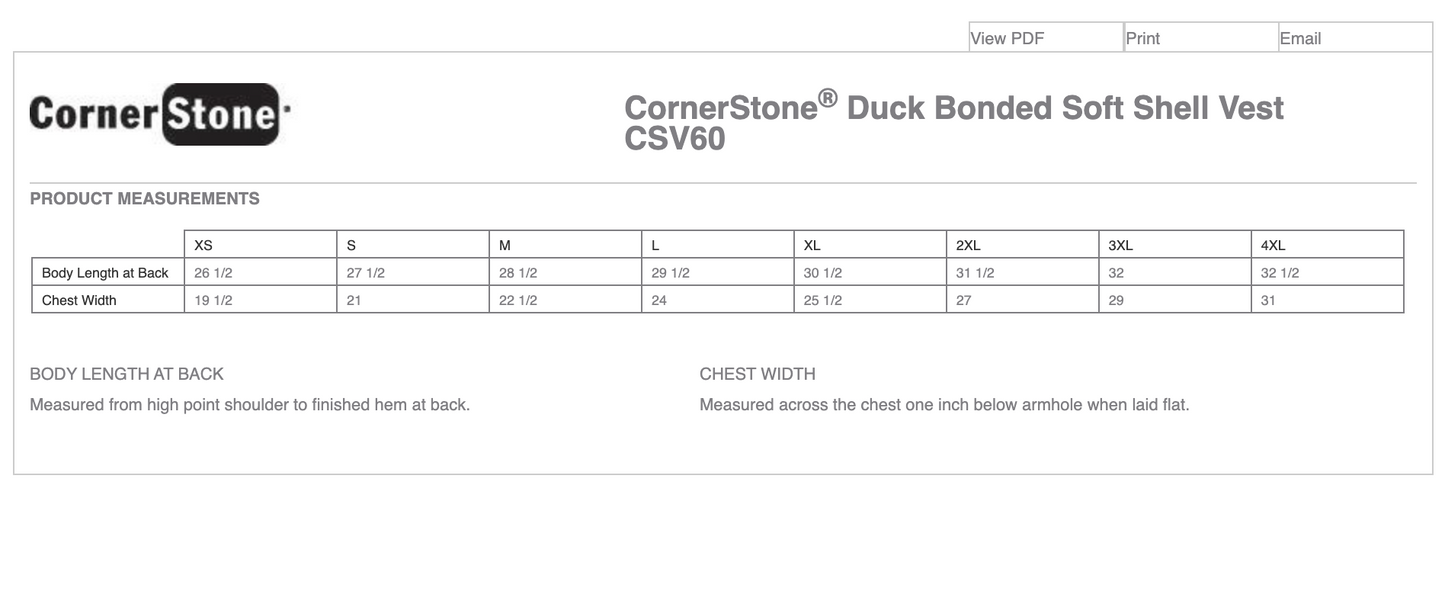This screenshot has width=1445, height=604.
Task: Click the BODY LENGTH AT BACK section heading
Action: click(x=126, y=373)
